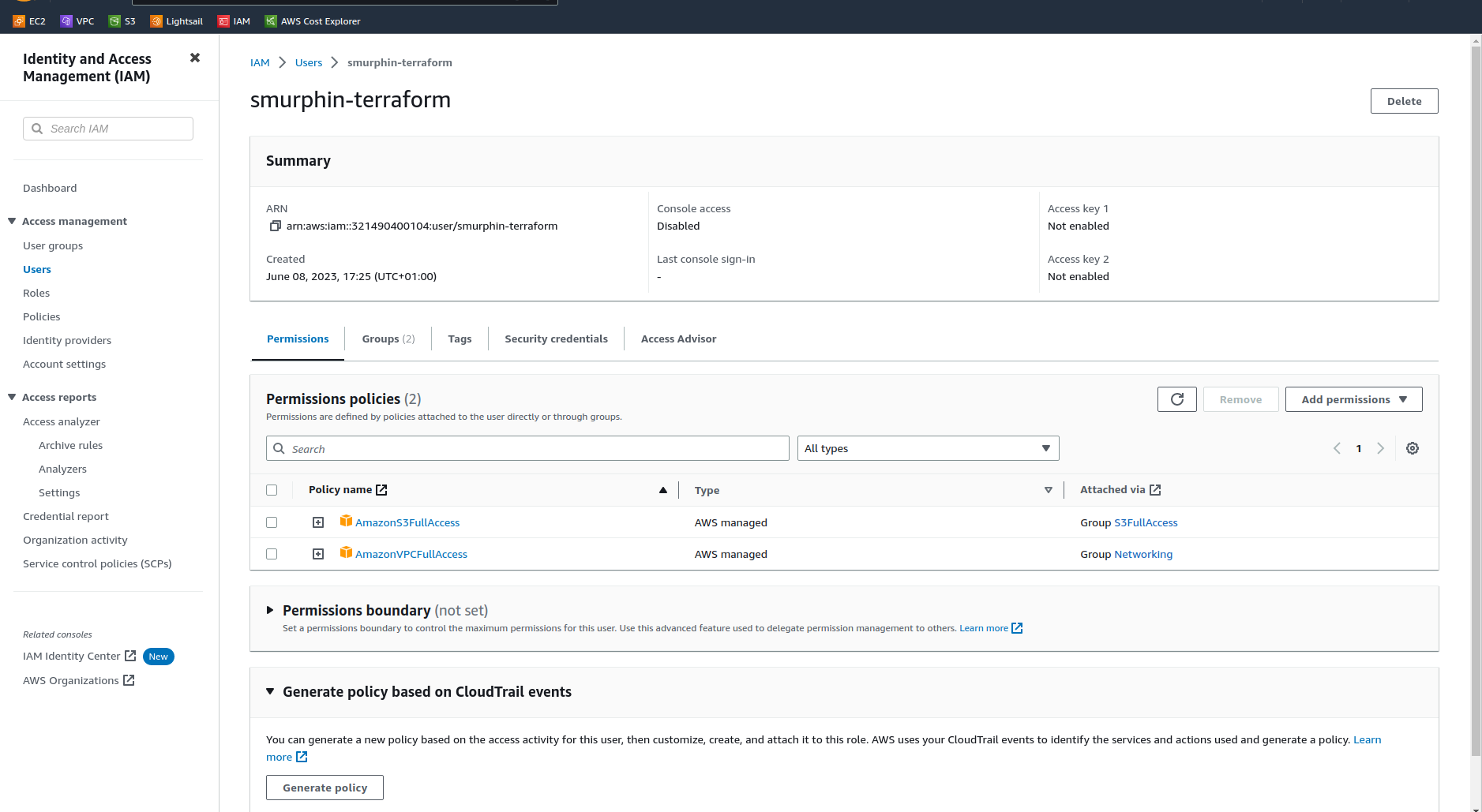Viewport: 1482px width, 812px height.
Task: Open Dashboard in sidebar
Action: coord(50,188)
